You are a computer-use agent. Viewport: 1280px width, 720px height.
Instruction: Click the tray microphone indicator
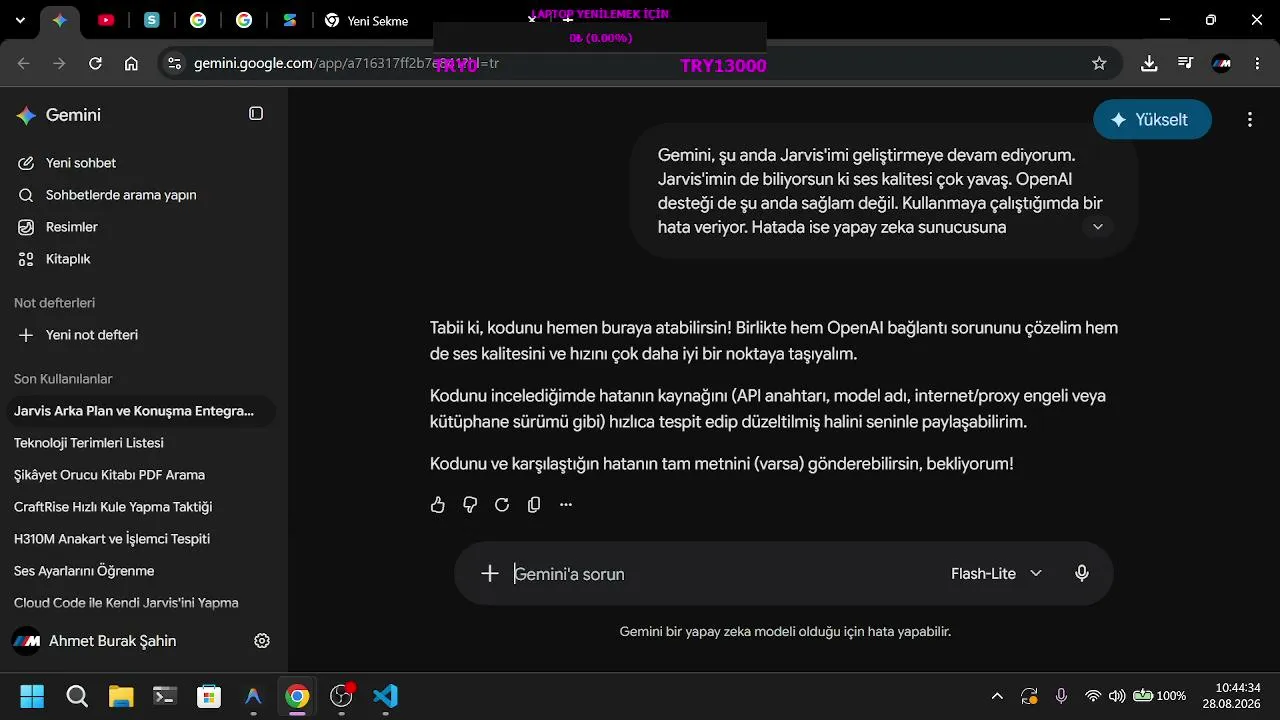point(1061,696)
